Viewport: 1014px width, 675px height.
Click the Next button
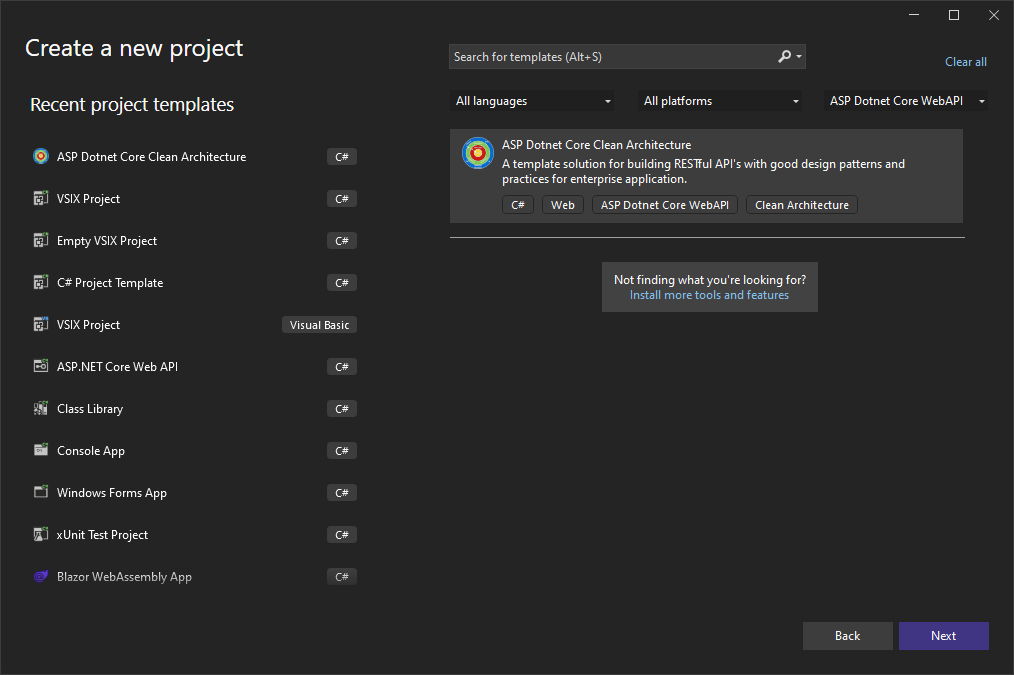(x=943, y=635)
